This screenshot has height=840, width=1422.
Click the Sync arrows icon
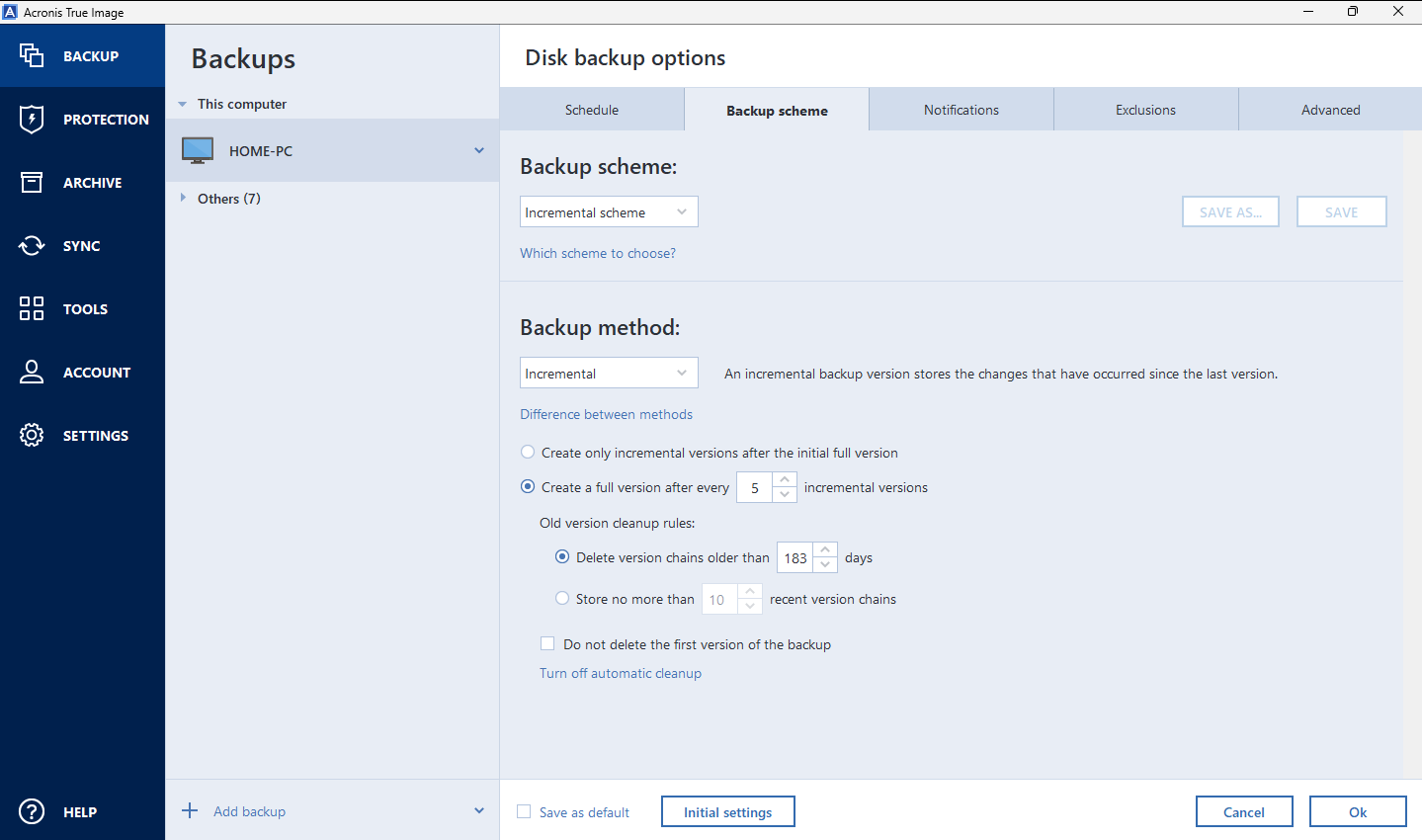[x=31, y=245]
